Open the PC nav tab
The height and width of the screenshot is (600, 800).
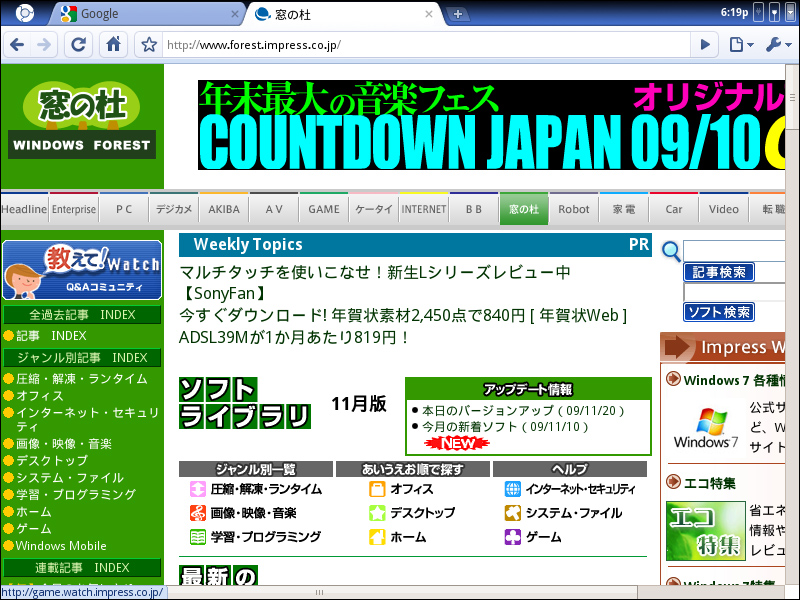click(124, 209)
